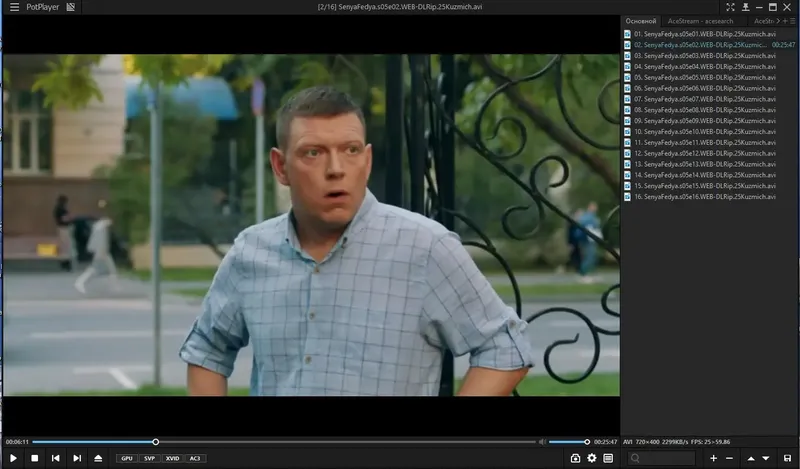This screenshot has width=800, height=469.
Task: Add files with the plus button
Action: coord(713,458)
